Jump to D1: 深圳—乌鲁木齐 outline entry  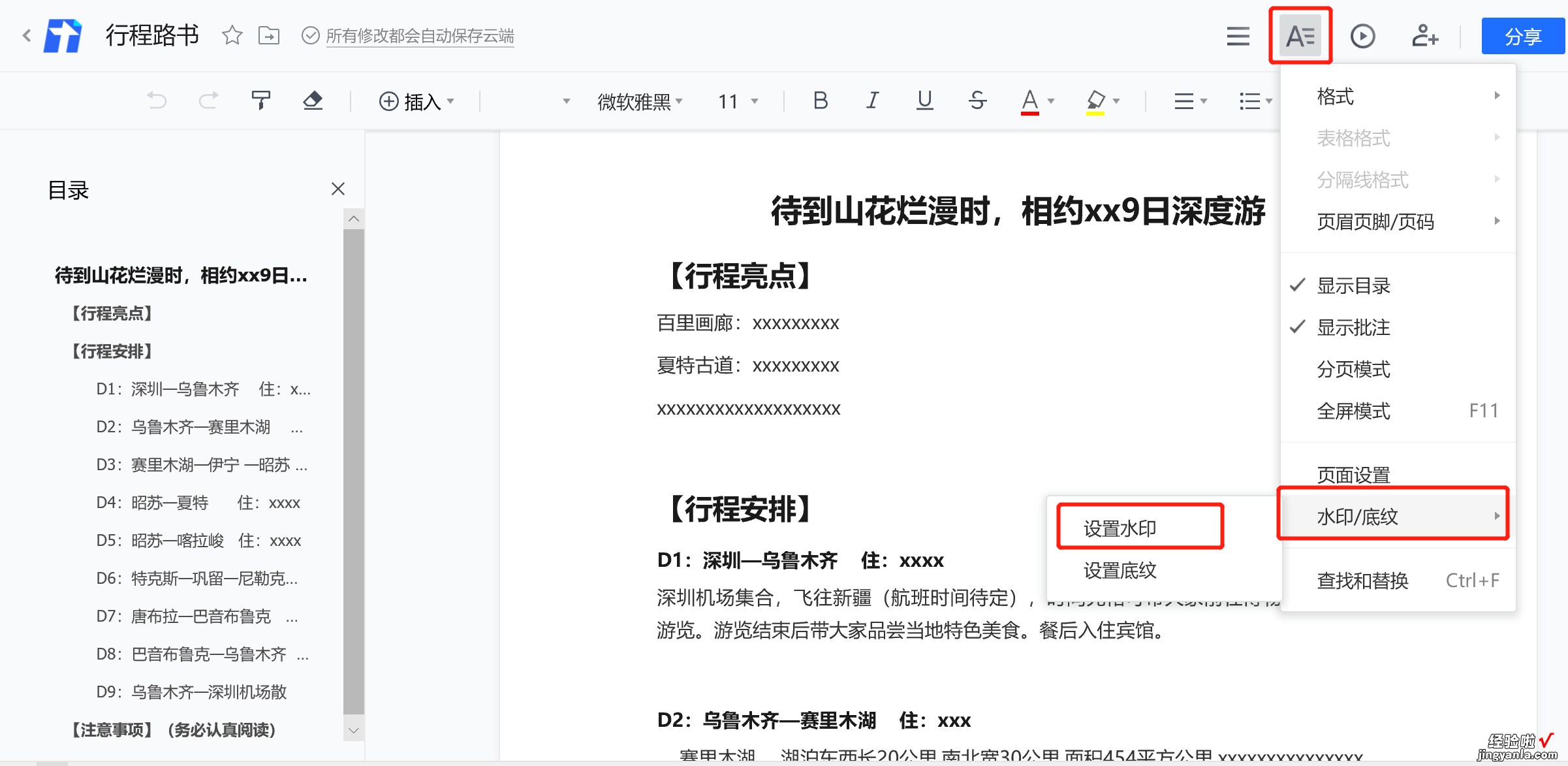coord(204,389)
